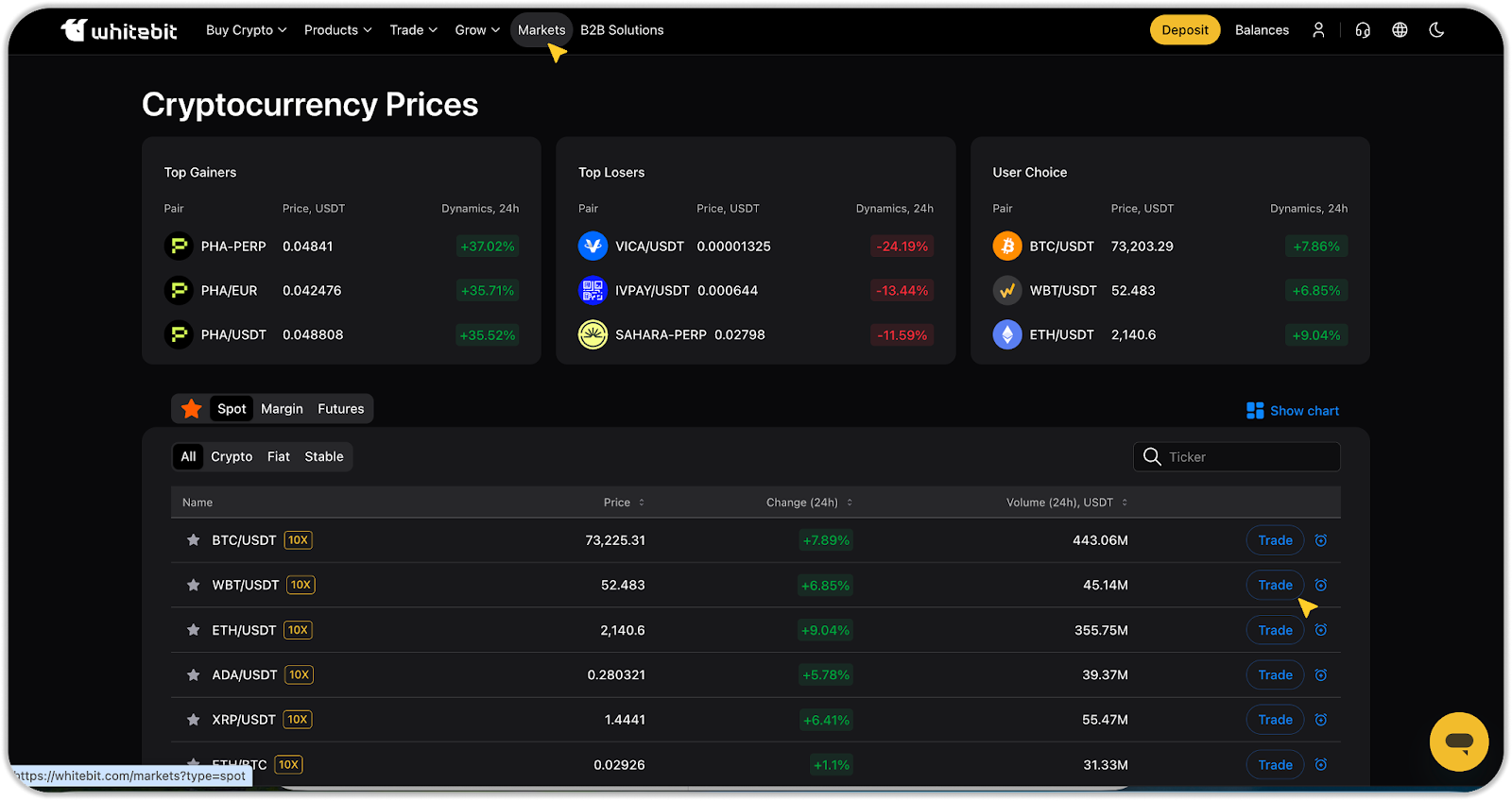Open the language globe icon
The image size is (1512, 801).
[x=1400, y=30]
